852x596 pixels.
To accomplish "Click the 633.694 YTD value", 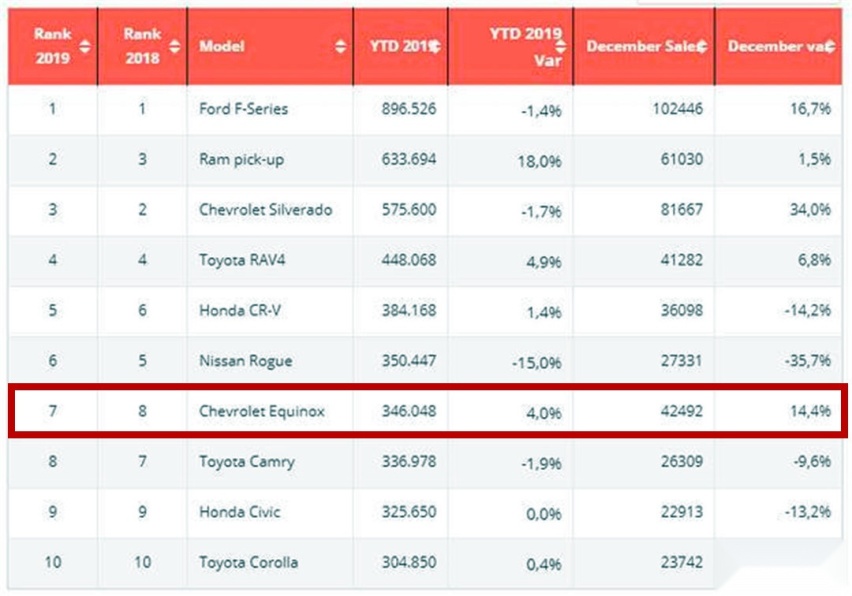I will (409, 159).
